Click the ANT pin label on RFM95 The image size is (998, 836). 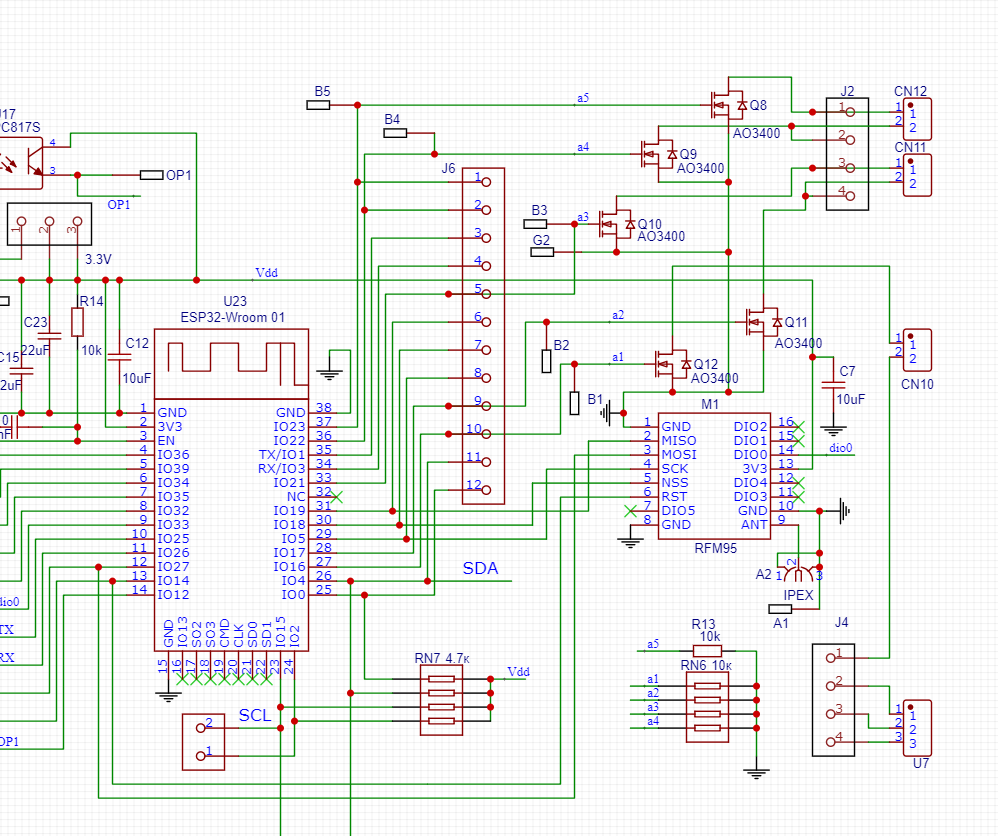coord(754,525)
